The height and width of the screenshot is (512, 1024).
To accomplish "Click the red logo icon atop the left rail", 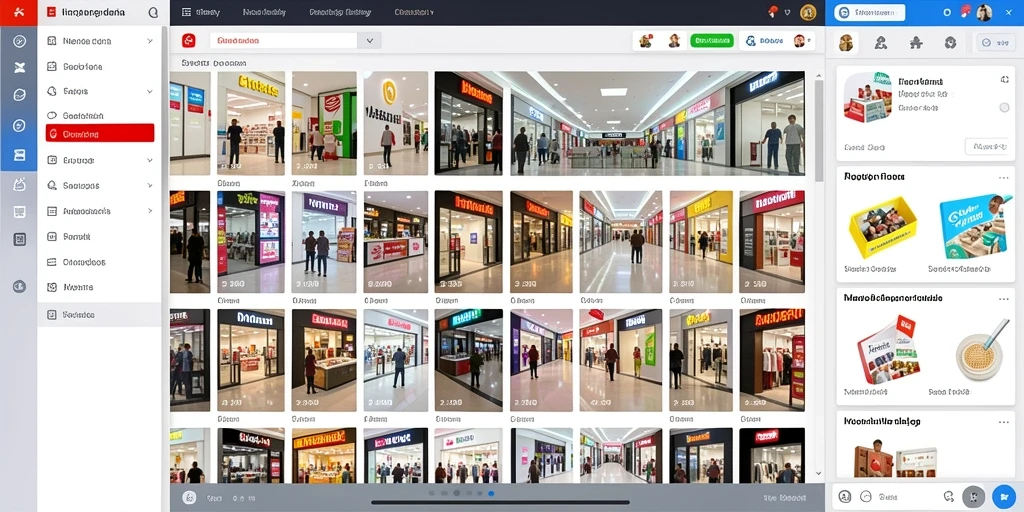I will point(18,12).
